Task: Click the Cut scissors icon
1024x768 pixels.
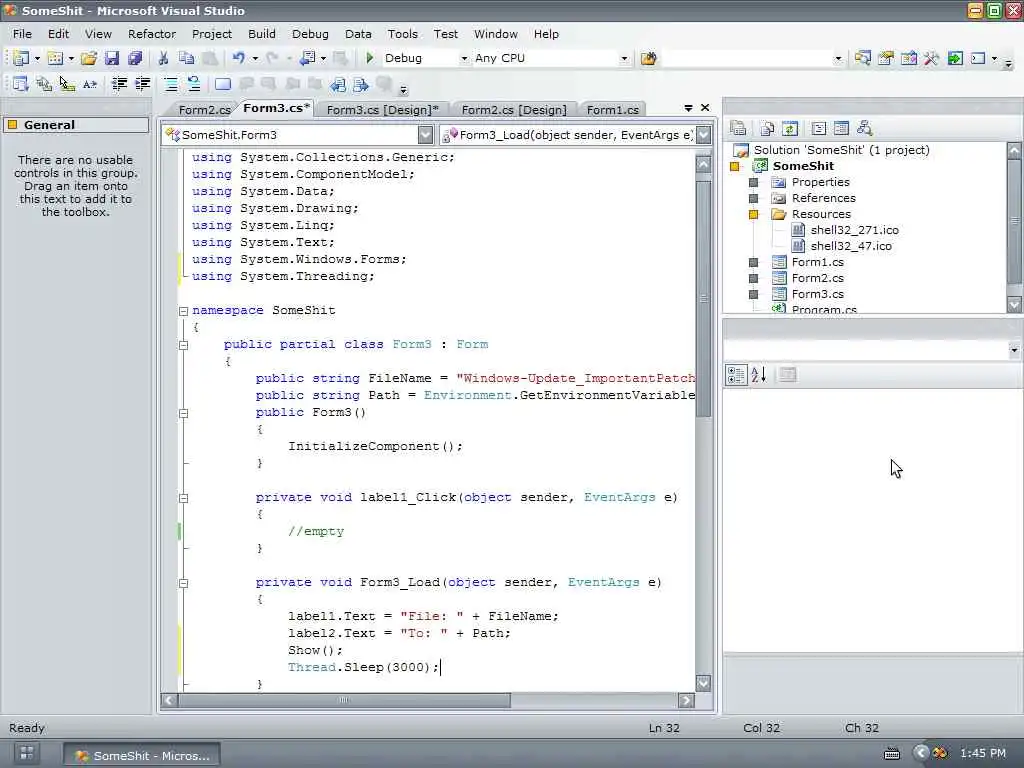Action: (x=163, y=58)
